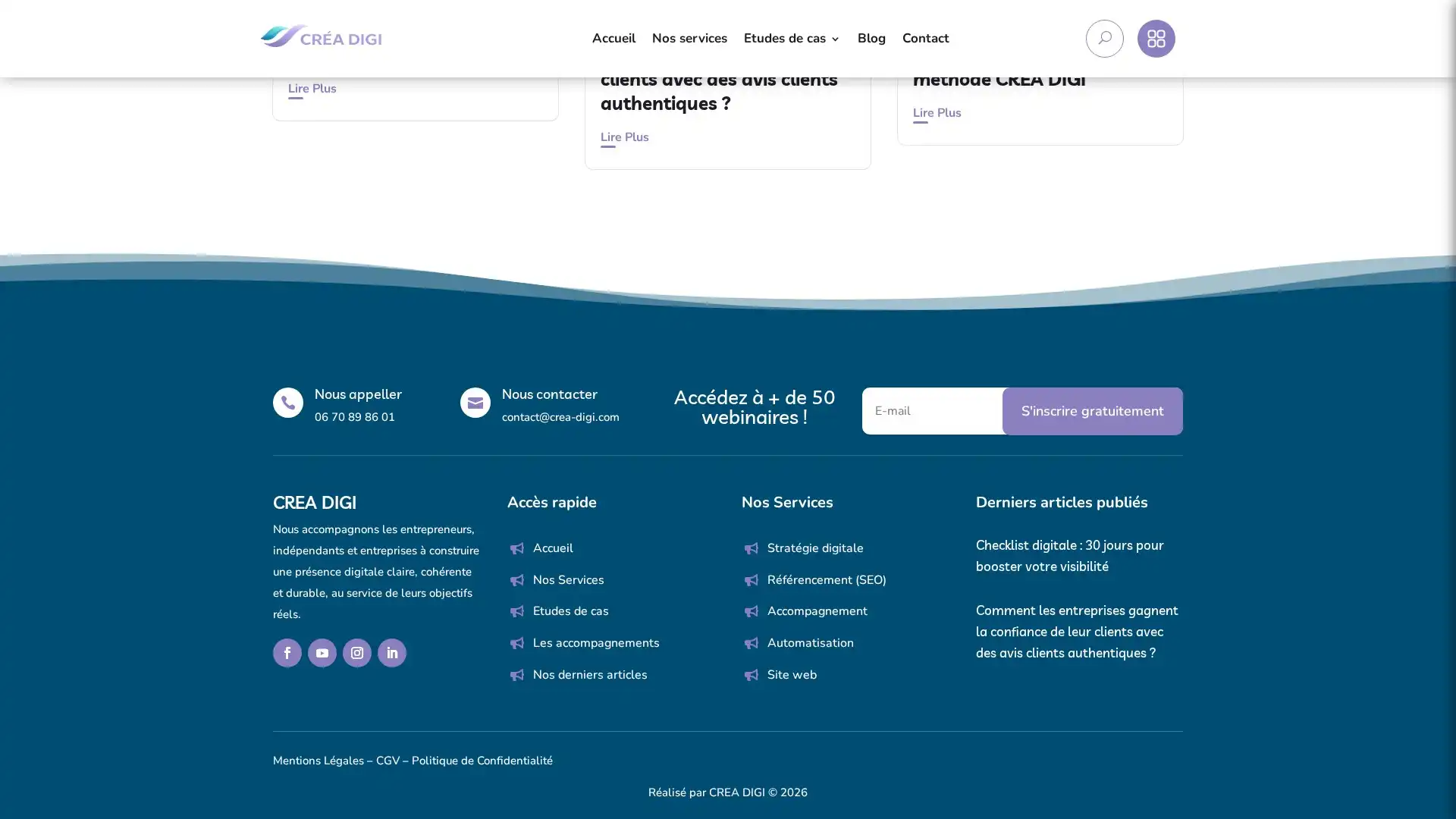Screen dimensions: 1456x819
Task: Click megaphone icon next to Nos Services link
Action: 517,580
